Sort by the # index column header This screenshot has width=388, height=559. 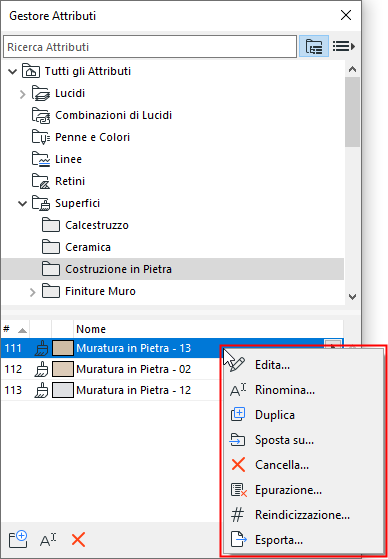point(15,329)
